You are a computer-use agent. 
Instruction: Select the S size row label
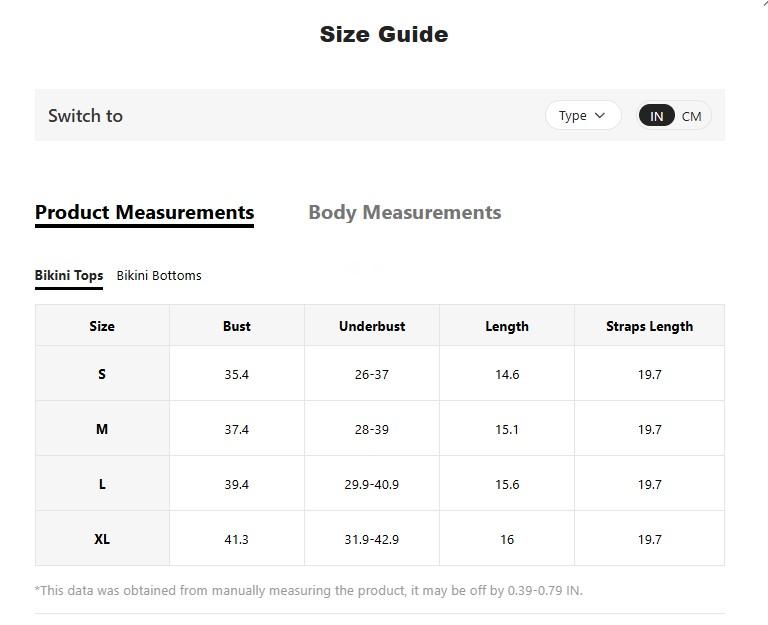(102, 374)
